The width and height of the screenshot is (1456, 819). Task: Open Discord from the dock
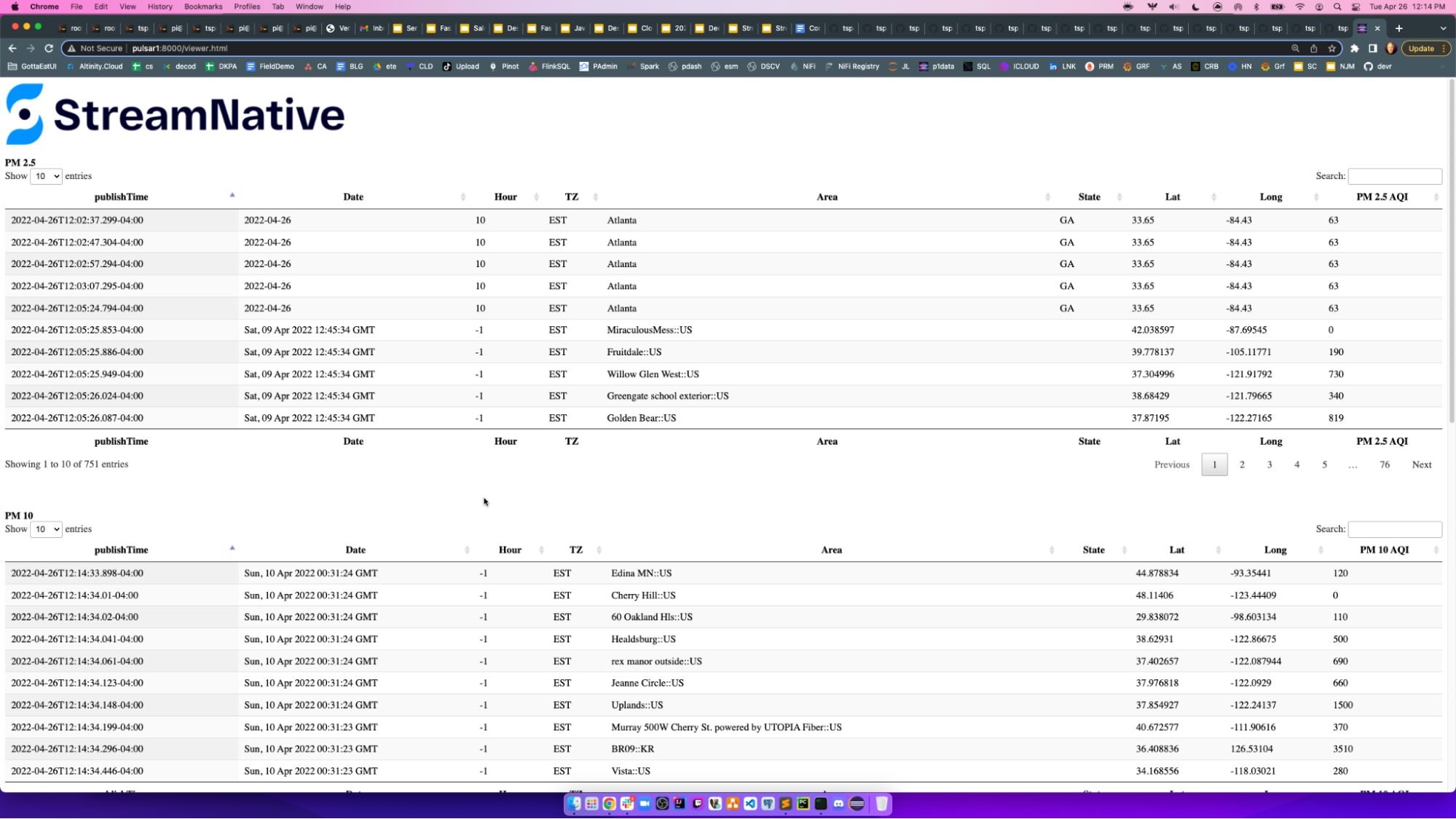point(838,804)
